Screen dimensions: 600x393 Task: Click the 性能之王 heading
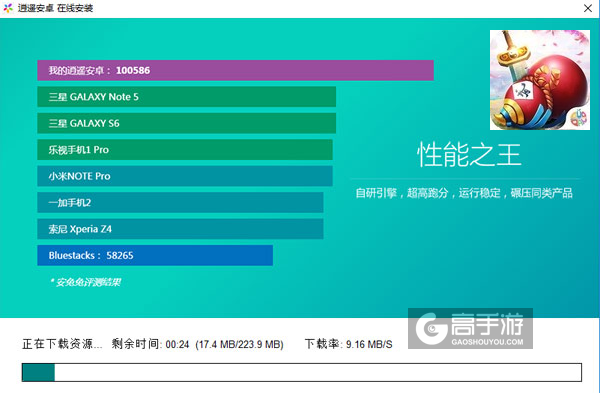[469, 155]
